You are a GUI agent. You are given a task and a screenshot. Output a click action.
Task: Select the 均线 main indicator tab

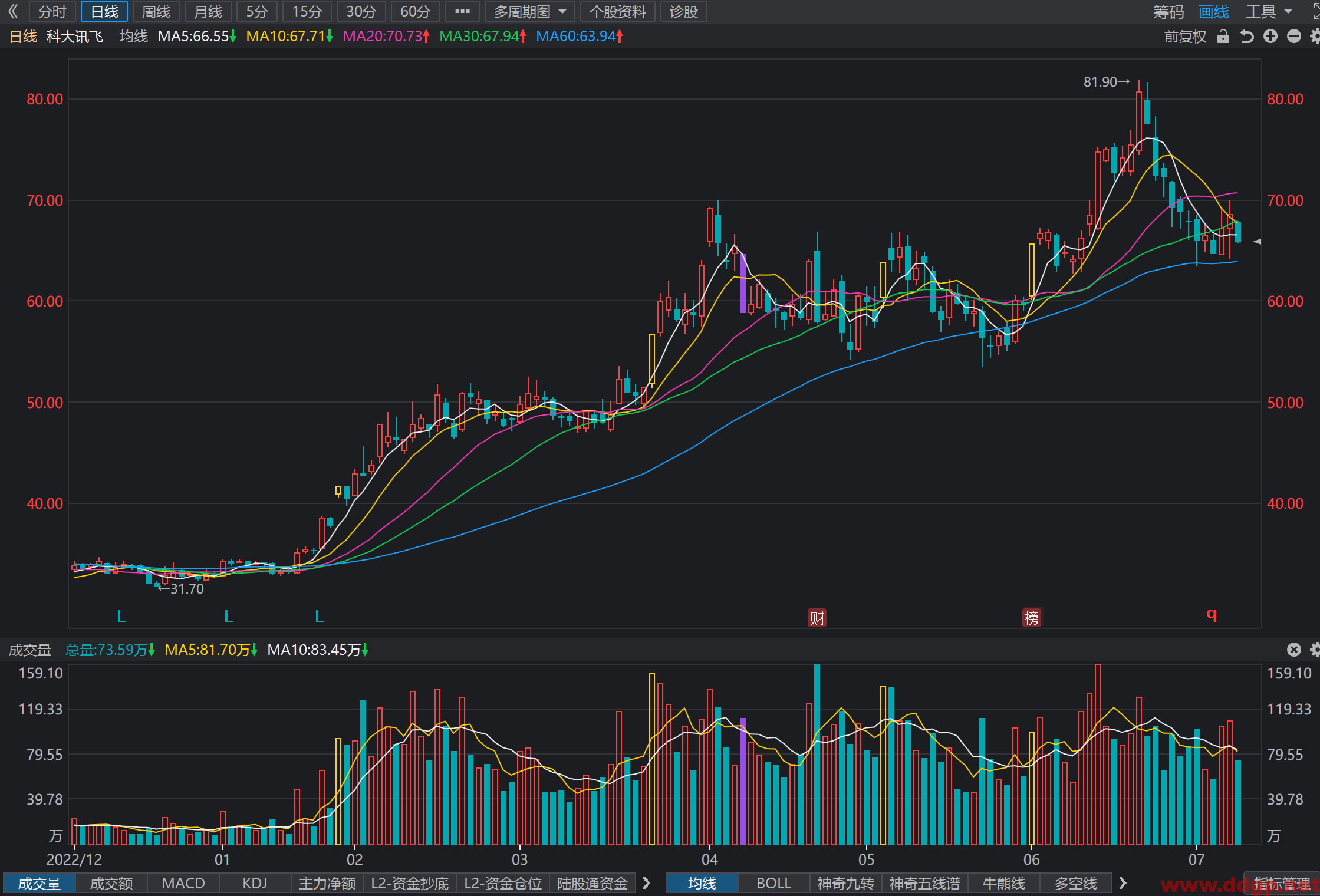click(702, 884)
